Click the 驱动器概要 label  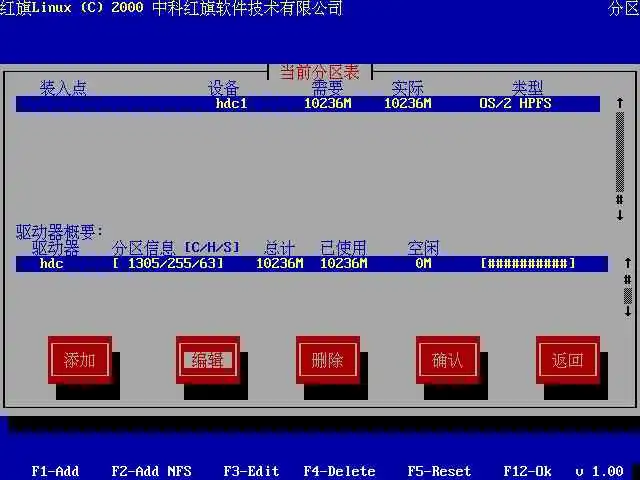(x=60, y=232)
